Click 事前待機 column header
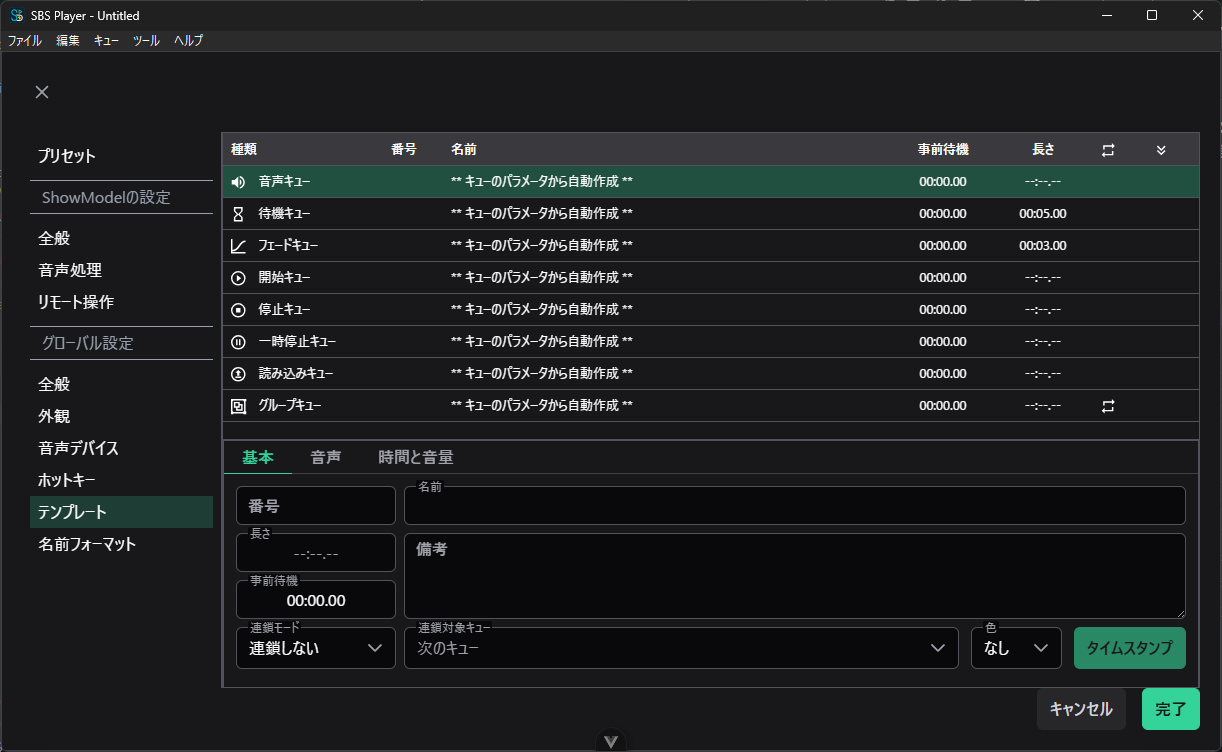The image size is (1222, 752). tap(943, 150)
